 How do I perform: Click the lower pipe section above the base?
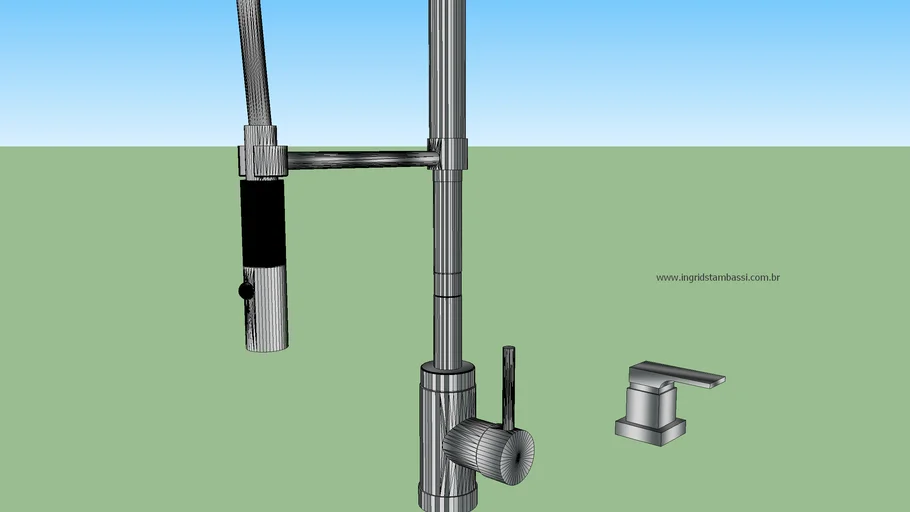(447, 330)
